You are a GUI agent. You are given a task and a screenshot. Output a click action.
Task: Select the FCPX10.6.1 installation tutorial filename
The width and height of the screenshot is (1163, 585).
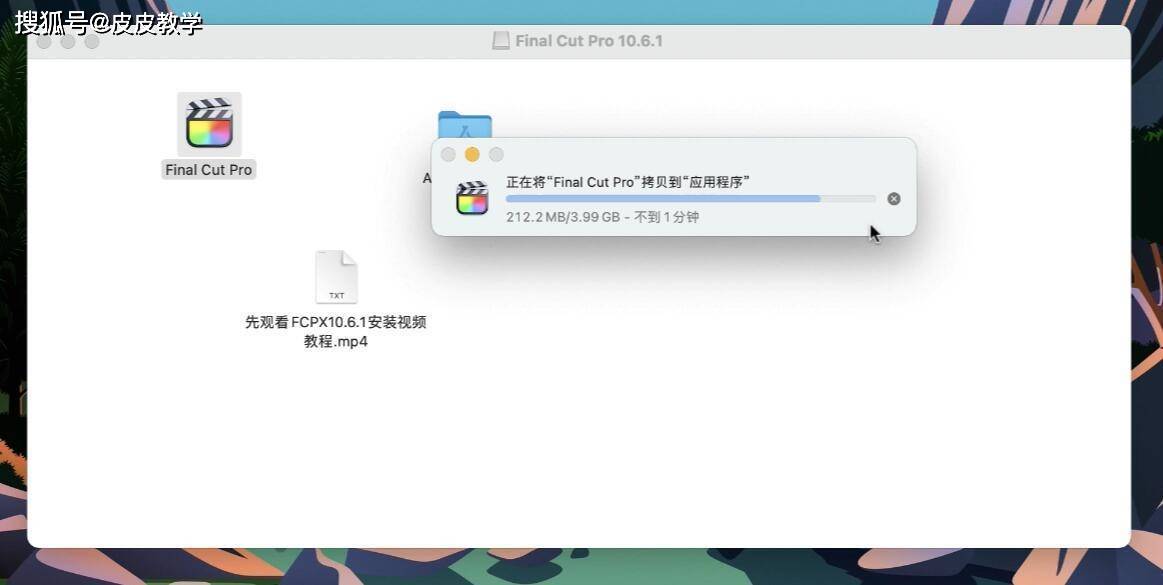[x=337, y=331]
